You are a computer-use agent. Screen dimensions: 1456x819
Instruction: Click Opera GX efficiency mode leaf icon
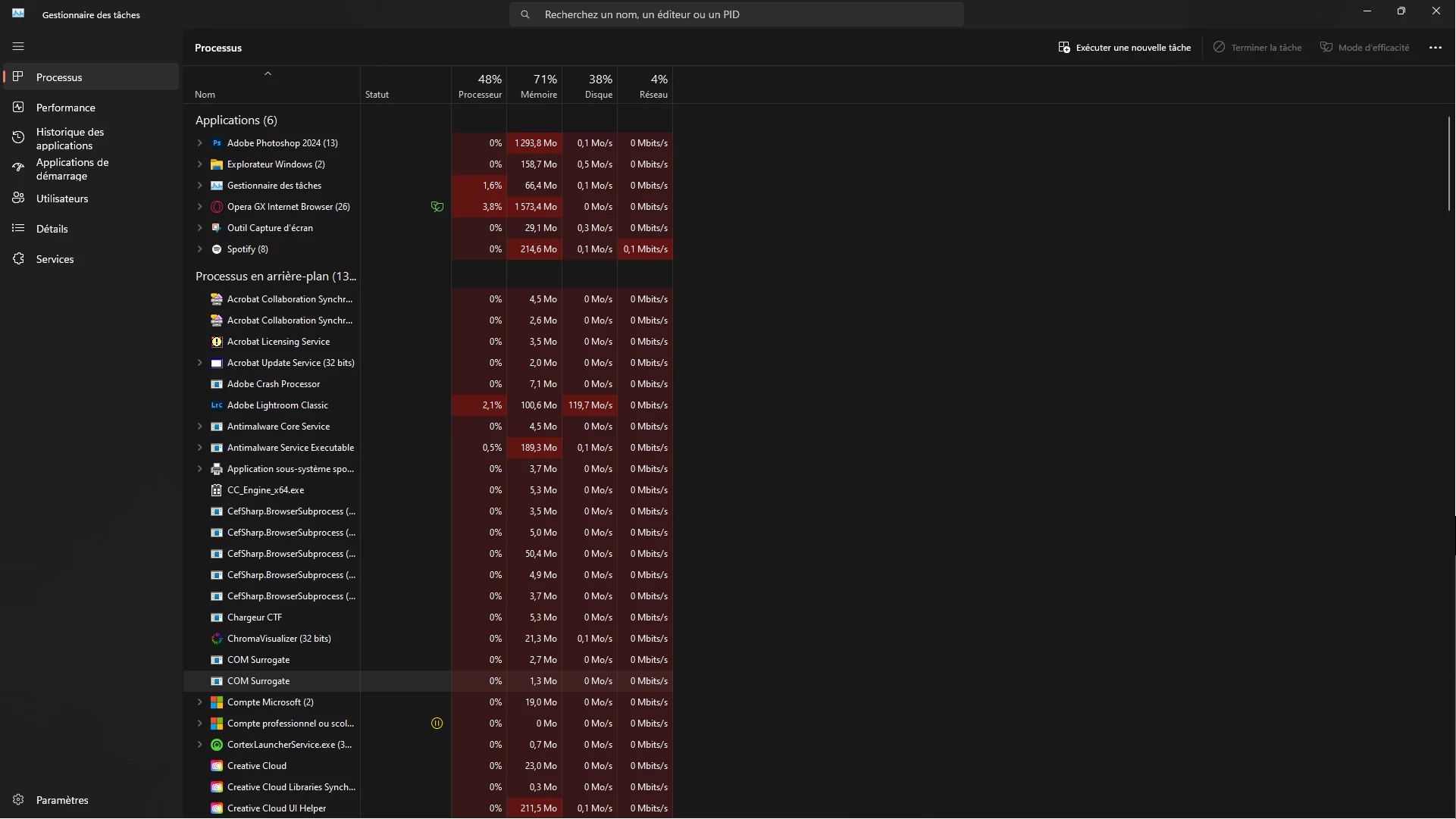click(437, 207)
